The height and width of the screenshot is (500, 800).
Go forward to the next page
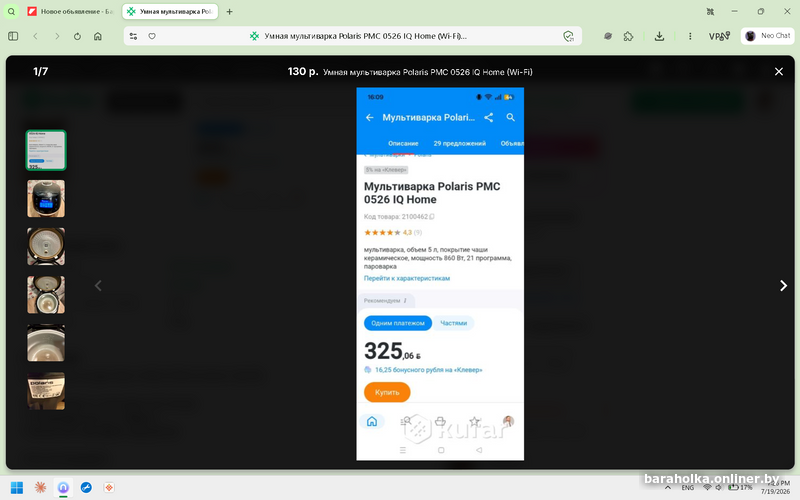pos(57,36)
